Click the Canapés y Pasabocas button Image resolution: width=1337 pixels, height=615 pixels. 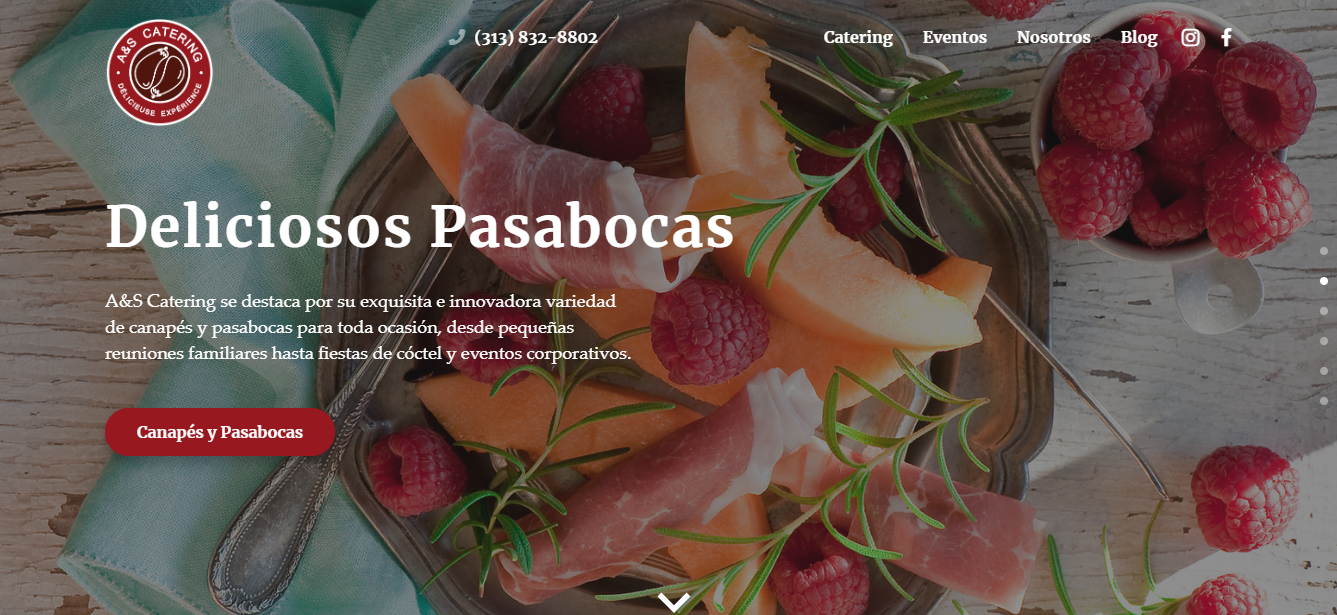coord(220,432)
